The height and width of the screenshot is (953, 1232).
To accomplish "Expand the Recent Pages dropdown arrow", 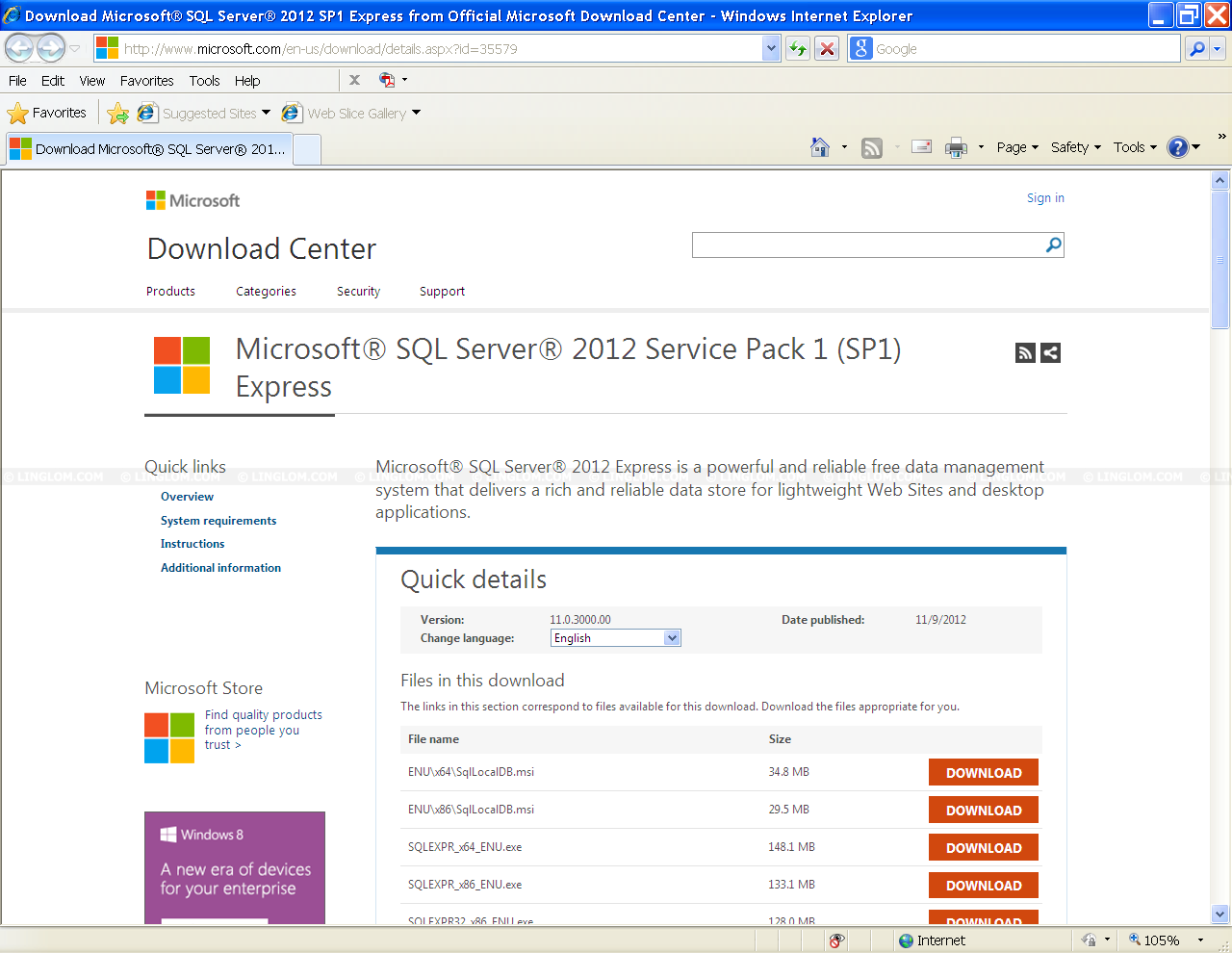I will pos(75,48).
